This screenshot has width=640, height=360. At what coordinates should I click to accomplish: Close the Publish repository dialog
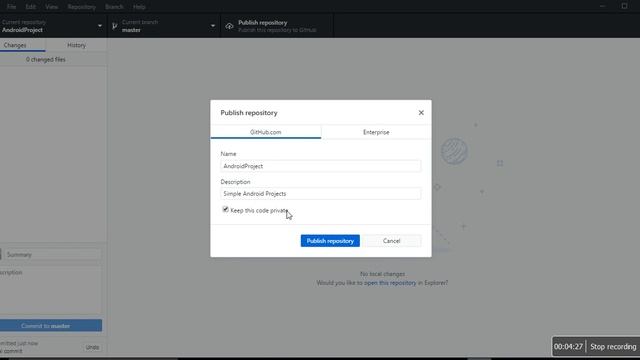pyautogui.click(x=421, y=113)
